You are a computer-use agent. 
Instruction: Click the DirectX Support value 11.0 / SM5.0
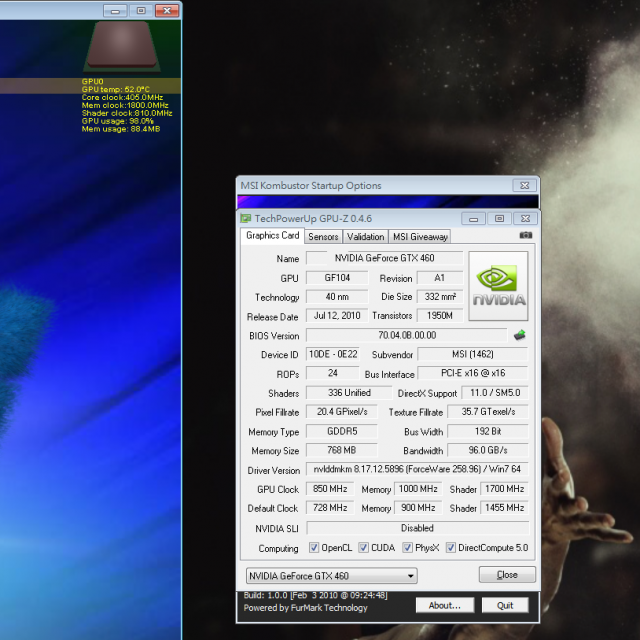click(495, 393)
